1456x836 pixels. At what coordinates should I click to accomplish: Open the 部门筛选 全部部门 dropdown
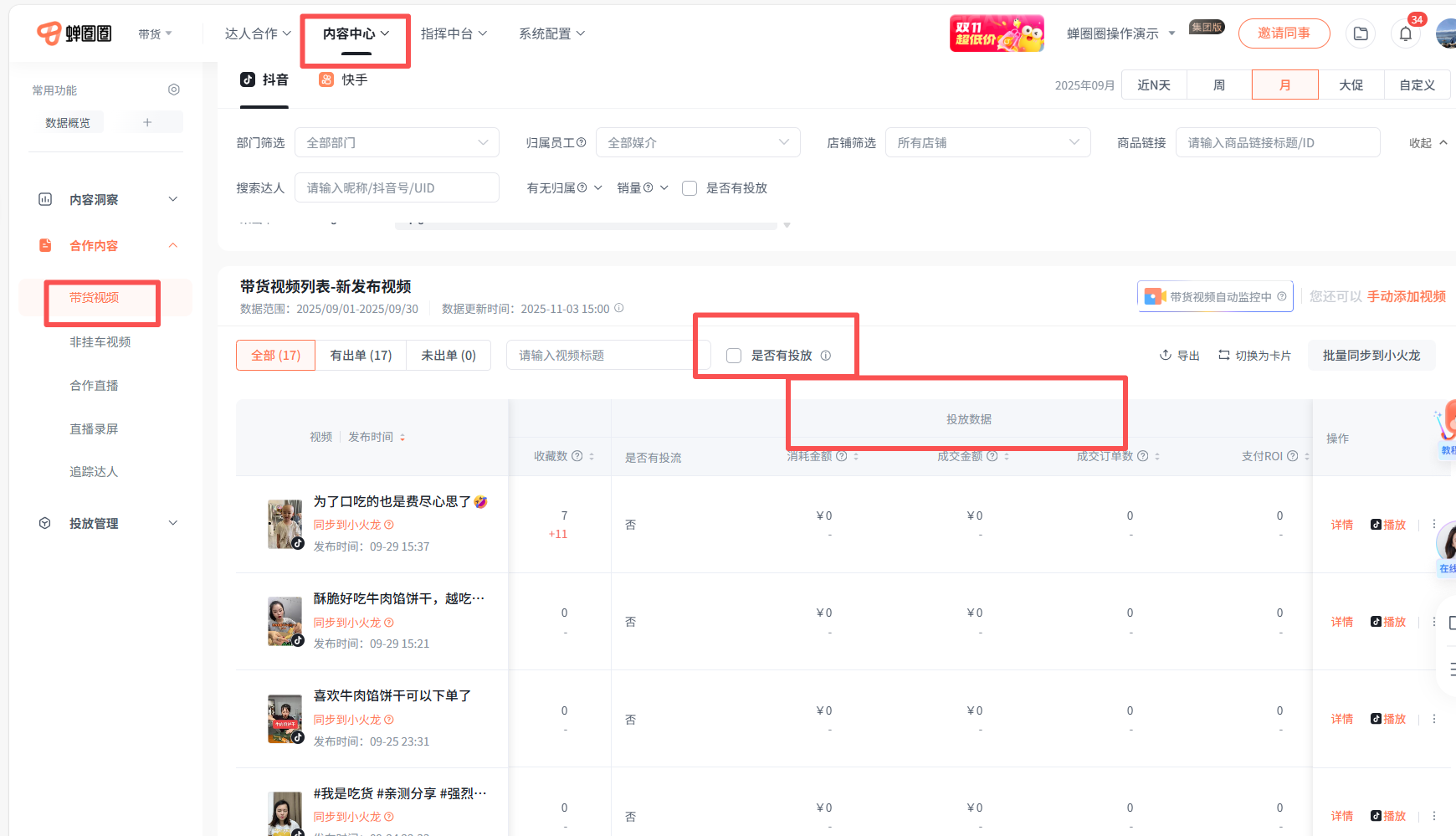click(x=397, y=143)
